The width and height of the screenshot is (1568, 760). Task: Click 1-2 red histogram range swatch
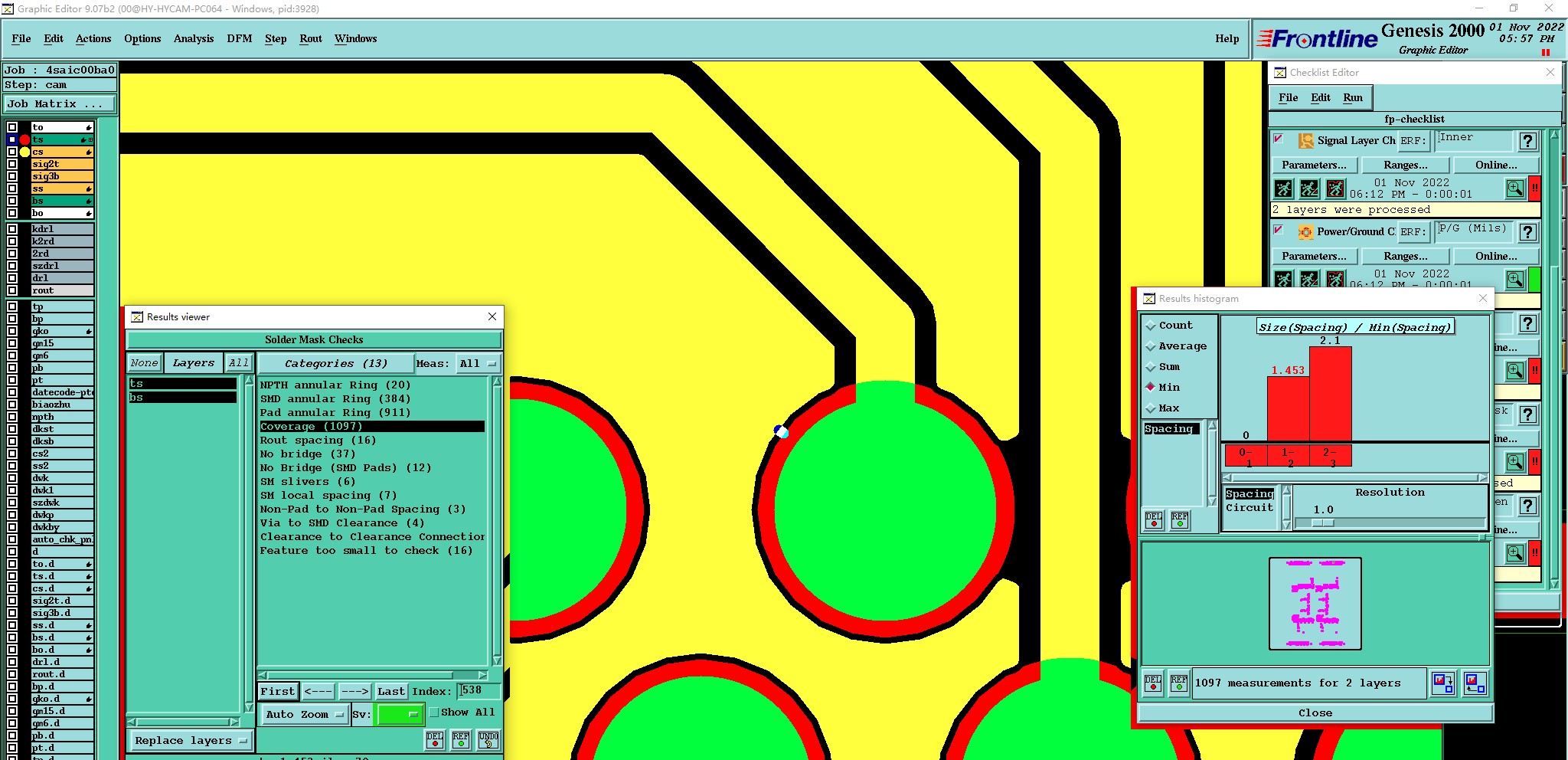(x=1289, y=456)
